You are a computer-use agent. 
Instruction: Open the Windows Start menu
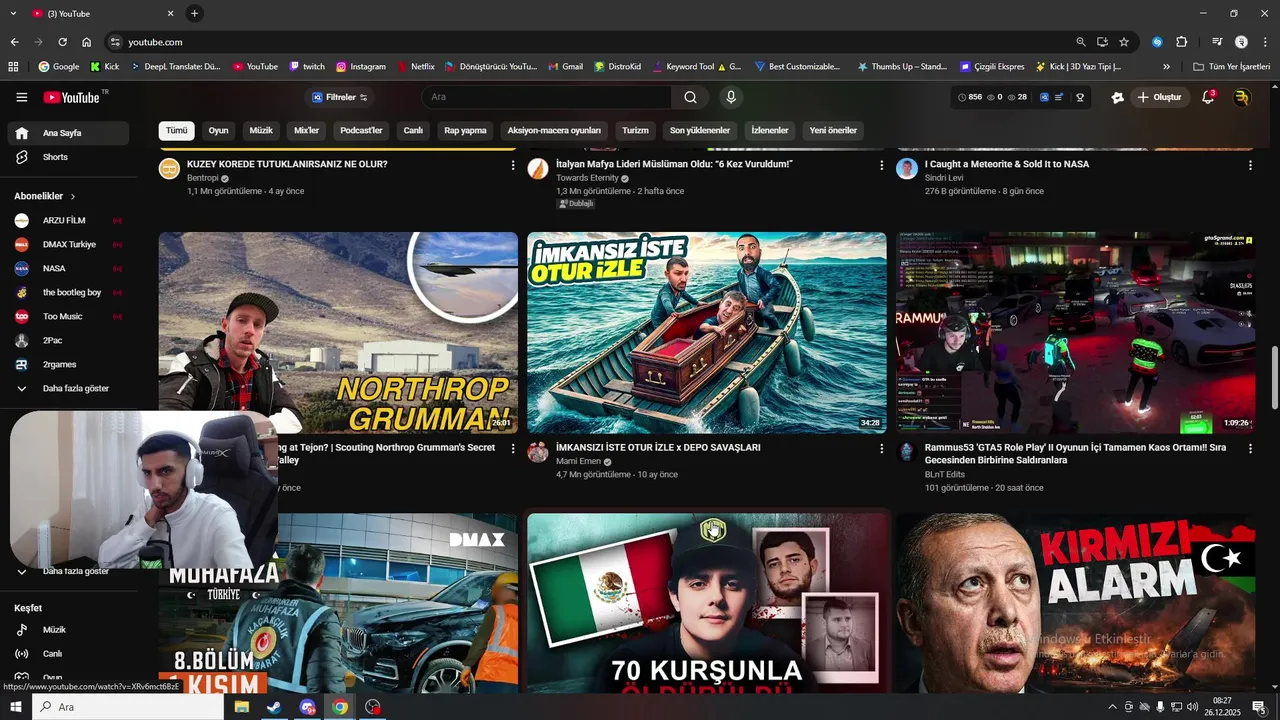coord(16,707)
